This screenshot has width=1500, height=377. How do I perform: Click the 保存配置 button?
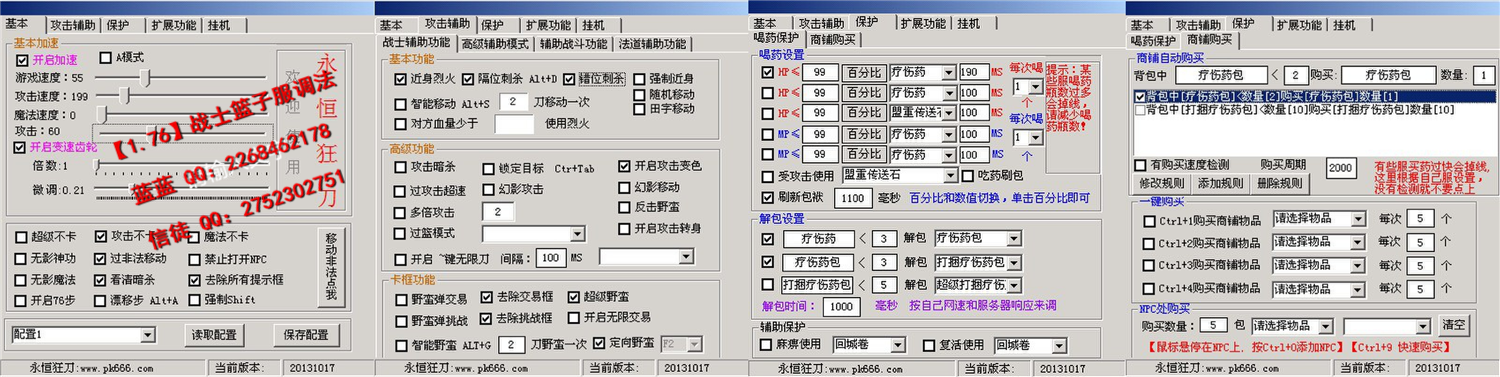306,335
